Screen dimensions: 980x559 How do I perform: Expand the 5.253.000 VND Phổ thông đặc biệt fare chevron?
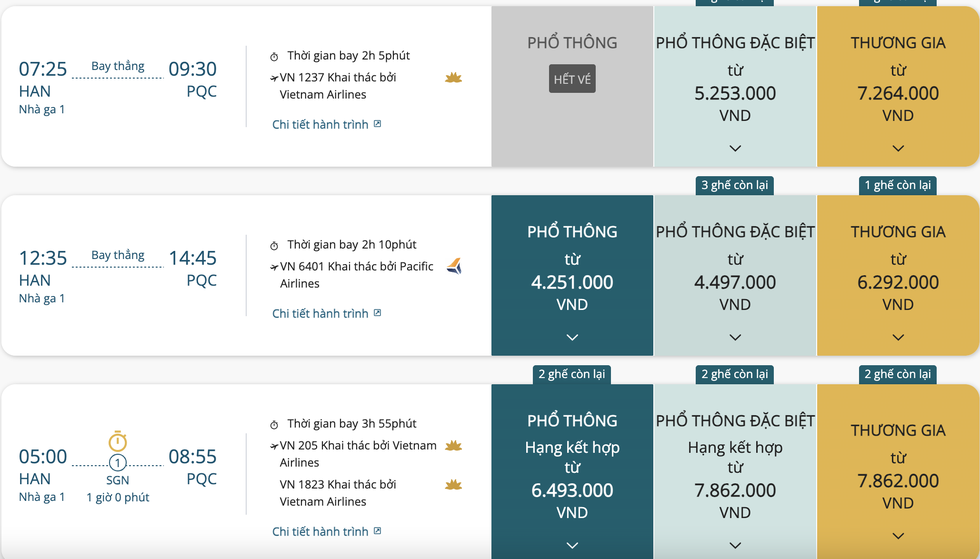click(735, 148)
